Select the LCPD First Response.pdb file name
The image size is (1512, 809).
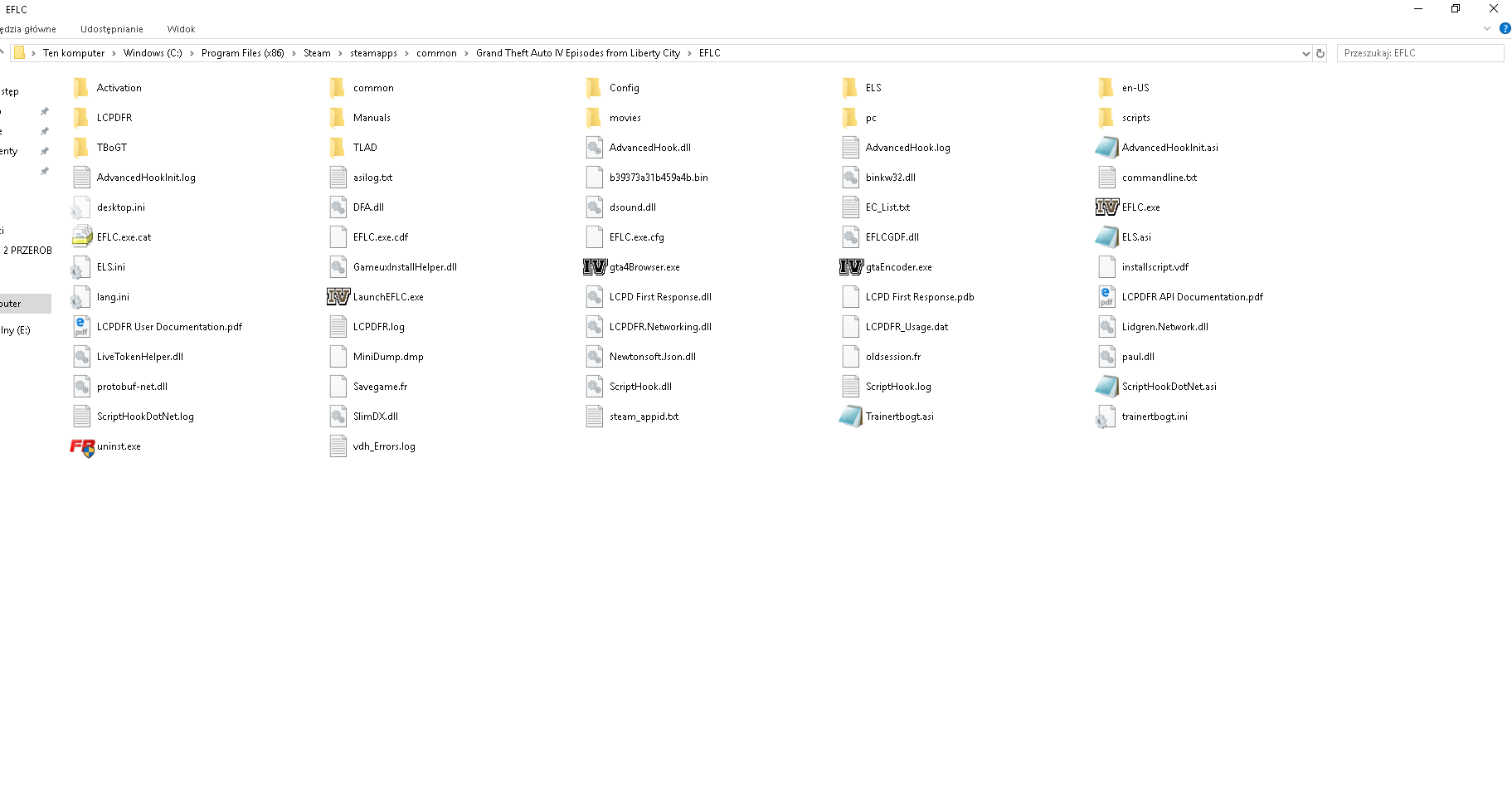coord(920,297)
